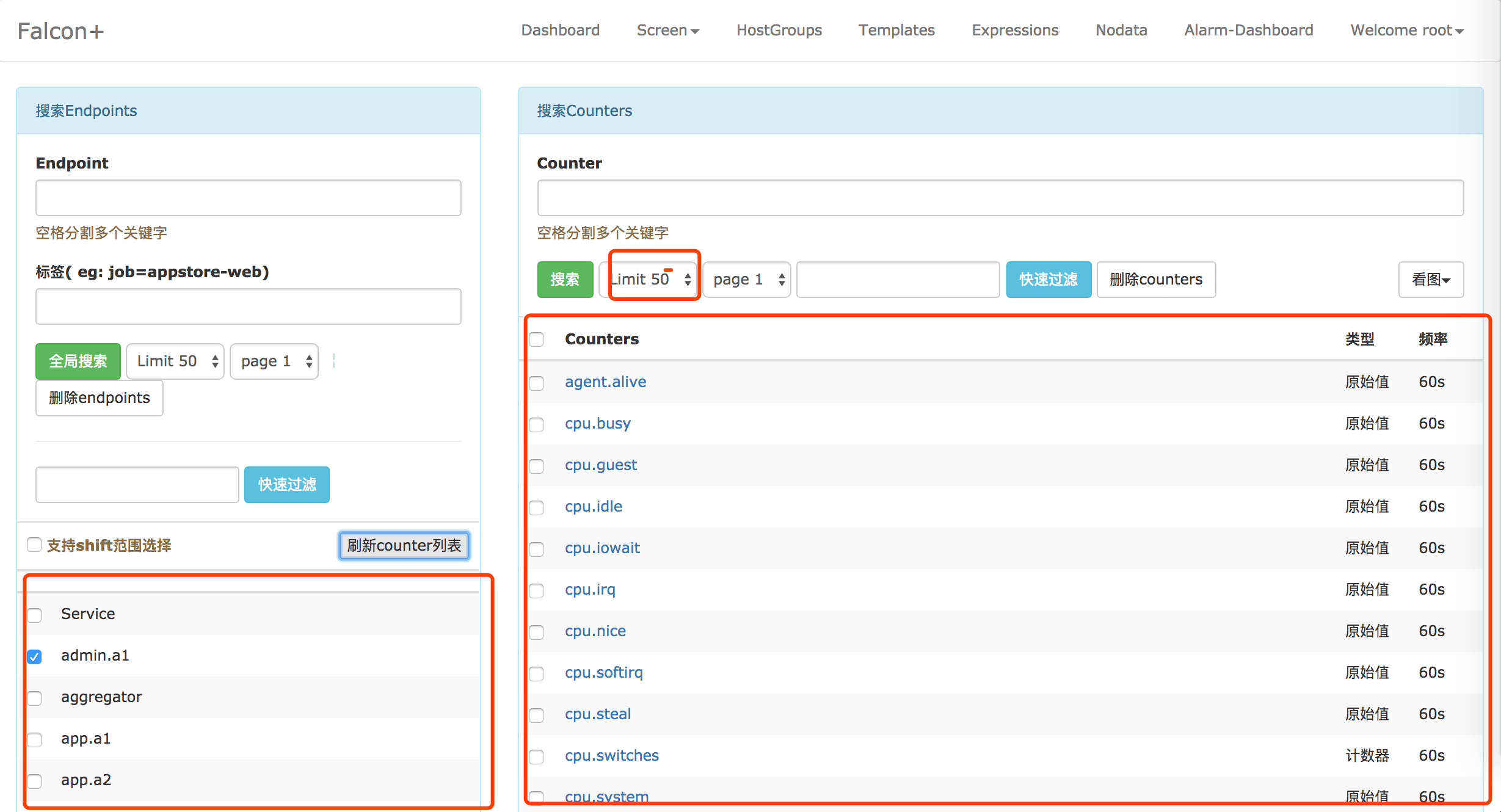The height and width of the screenshot is (812, 1501).
Task: Enable 支持shift范围选择 checkbox
Action: (x=34, y=545)
